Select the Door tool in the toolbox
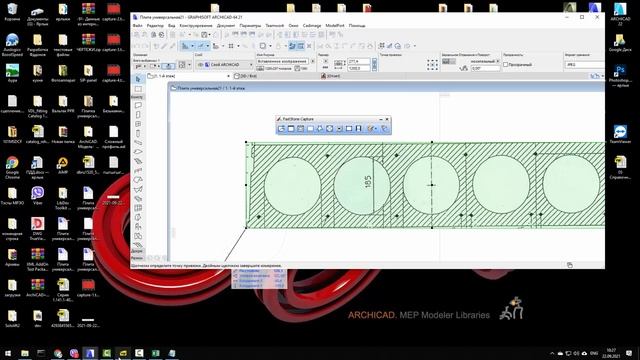 click(x=138, y=114)
